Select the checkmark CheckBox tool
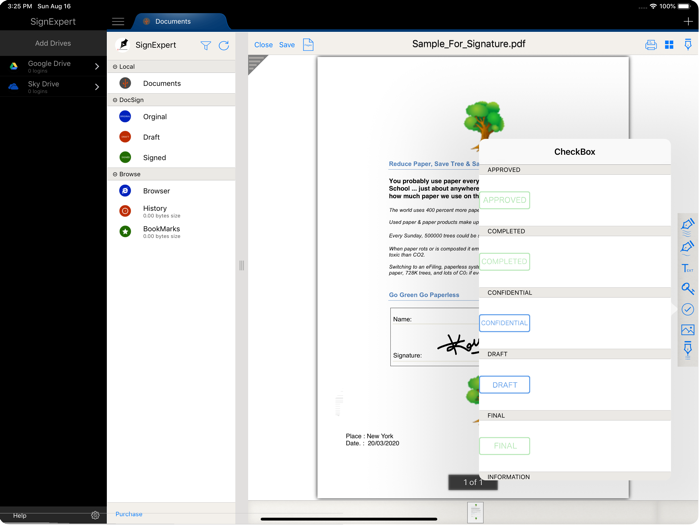700x525 pixels. (x=688, y=309)
